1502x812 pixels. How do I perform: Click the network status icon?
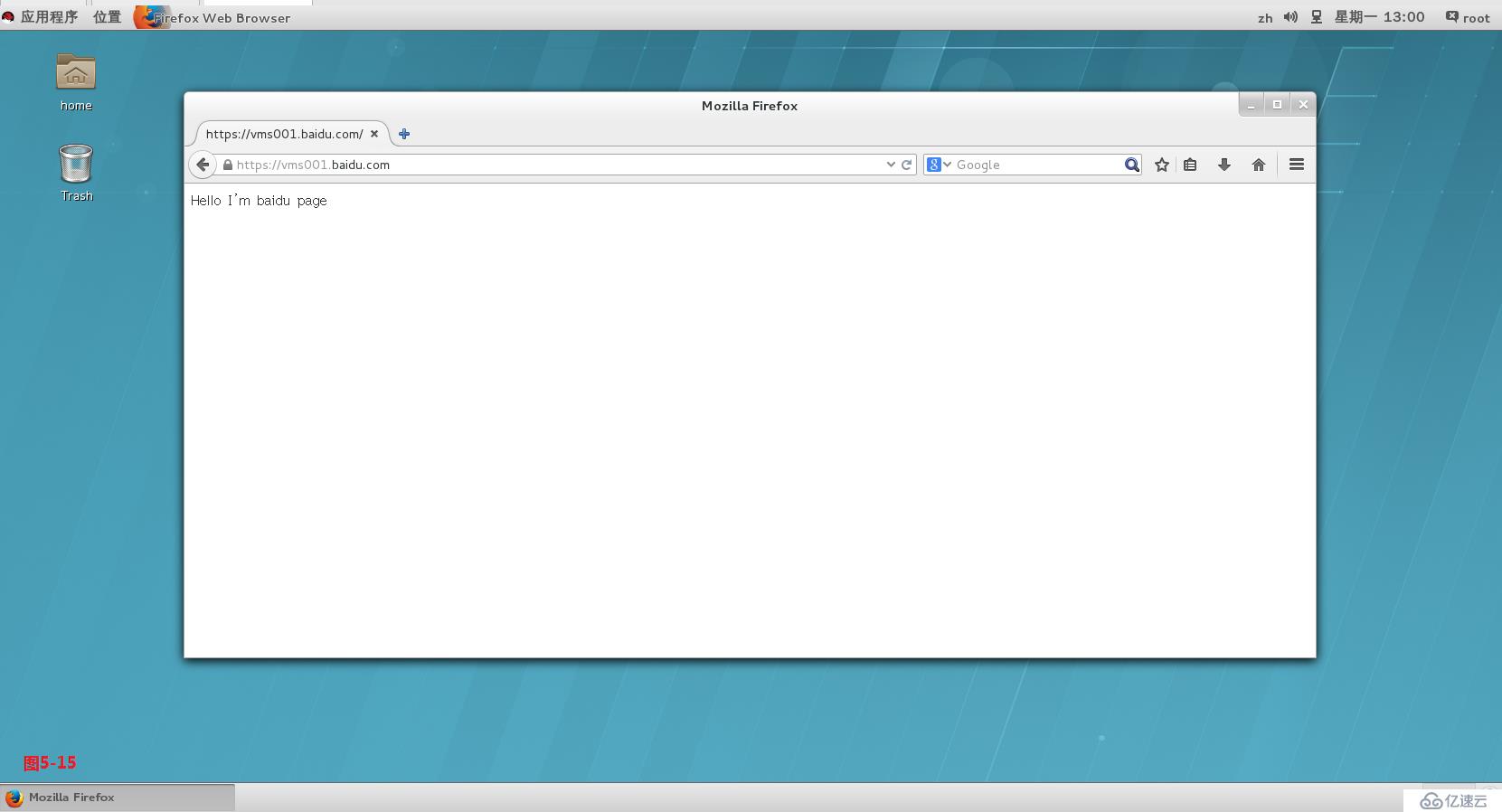click(1317, 17)
